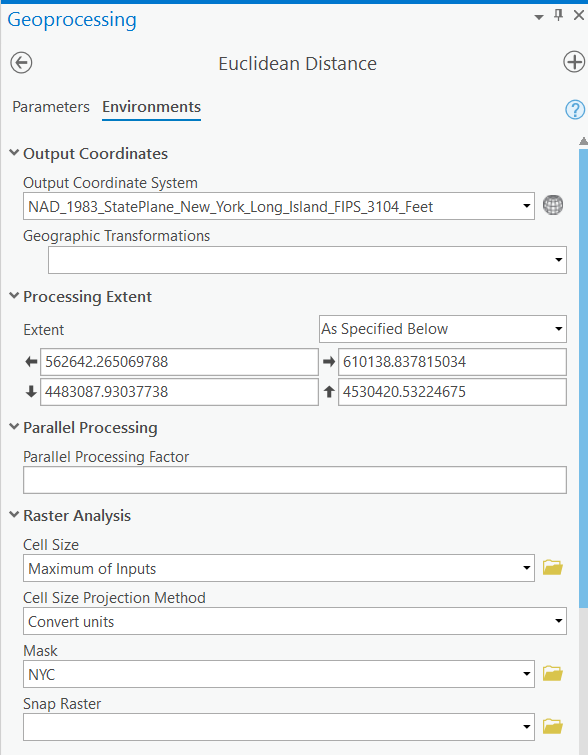Select the Environments tab
This screenshot has height=755, width=588.
tap(151, 106)
